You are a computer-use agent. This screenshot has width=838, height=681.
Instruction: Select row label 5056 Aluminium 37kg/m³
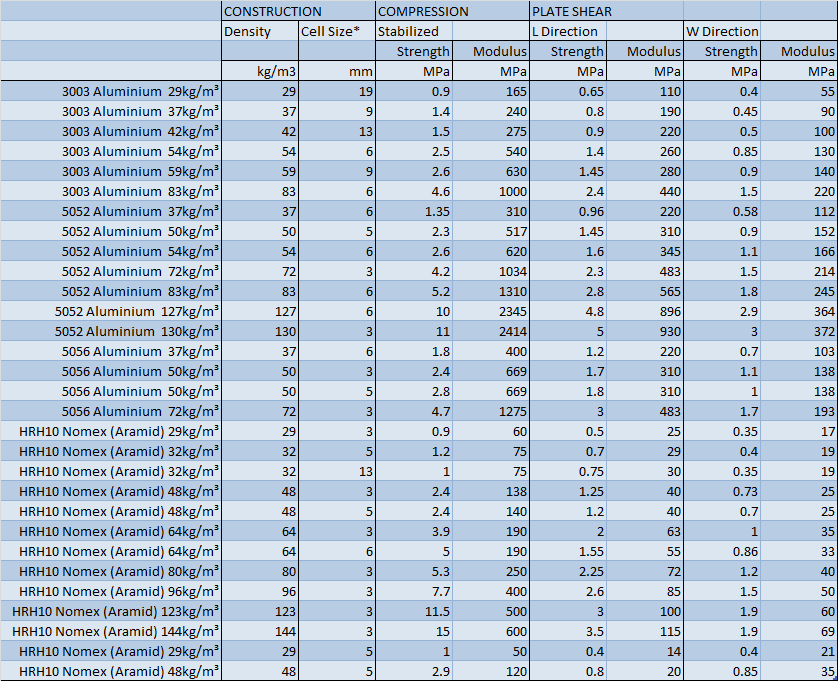pyautogui.click(x=111, y=351)
